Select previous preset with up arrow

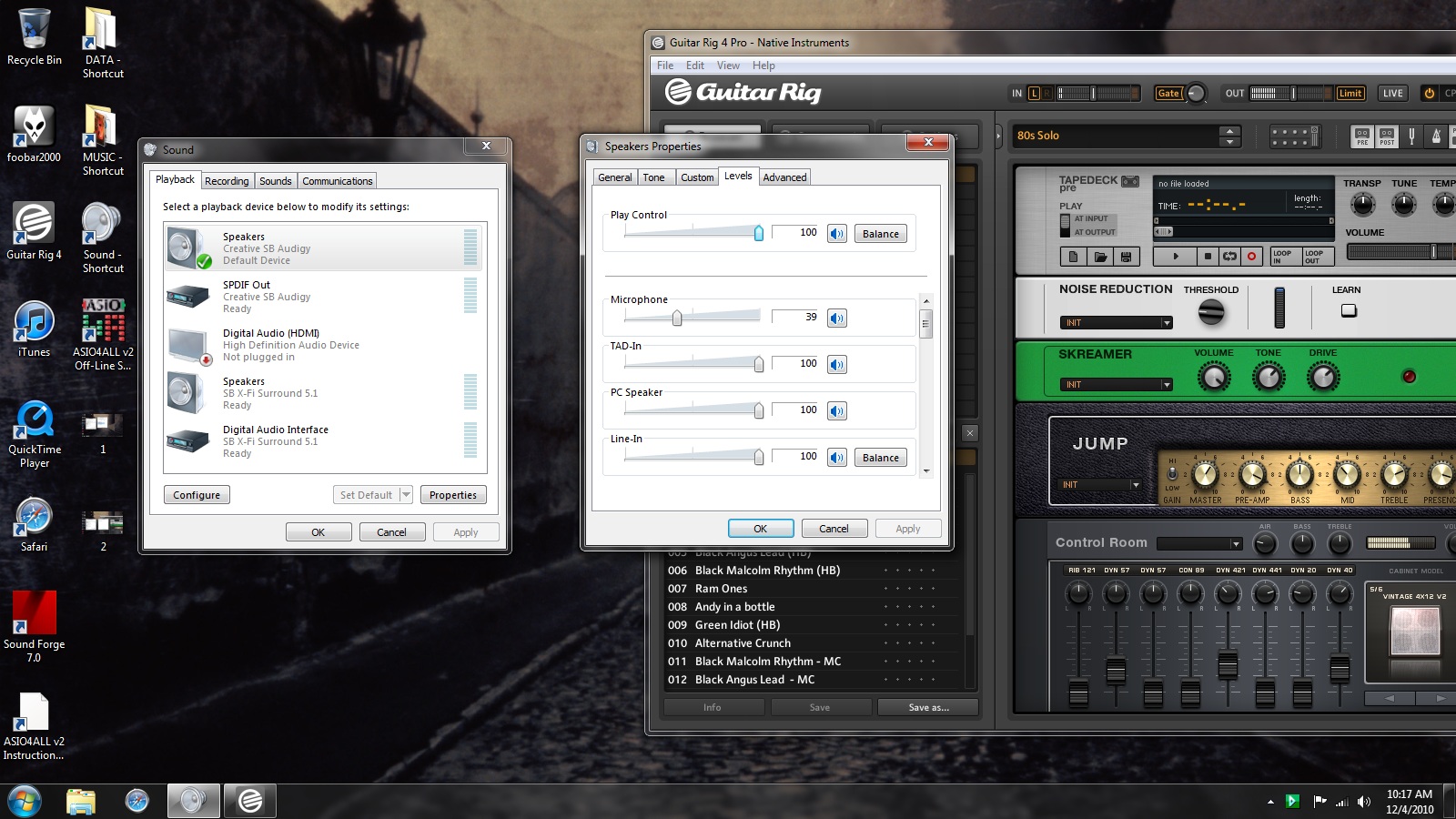click(x=1230, y=130)
